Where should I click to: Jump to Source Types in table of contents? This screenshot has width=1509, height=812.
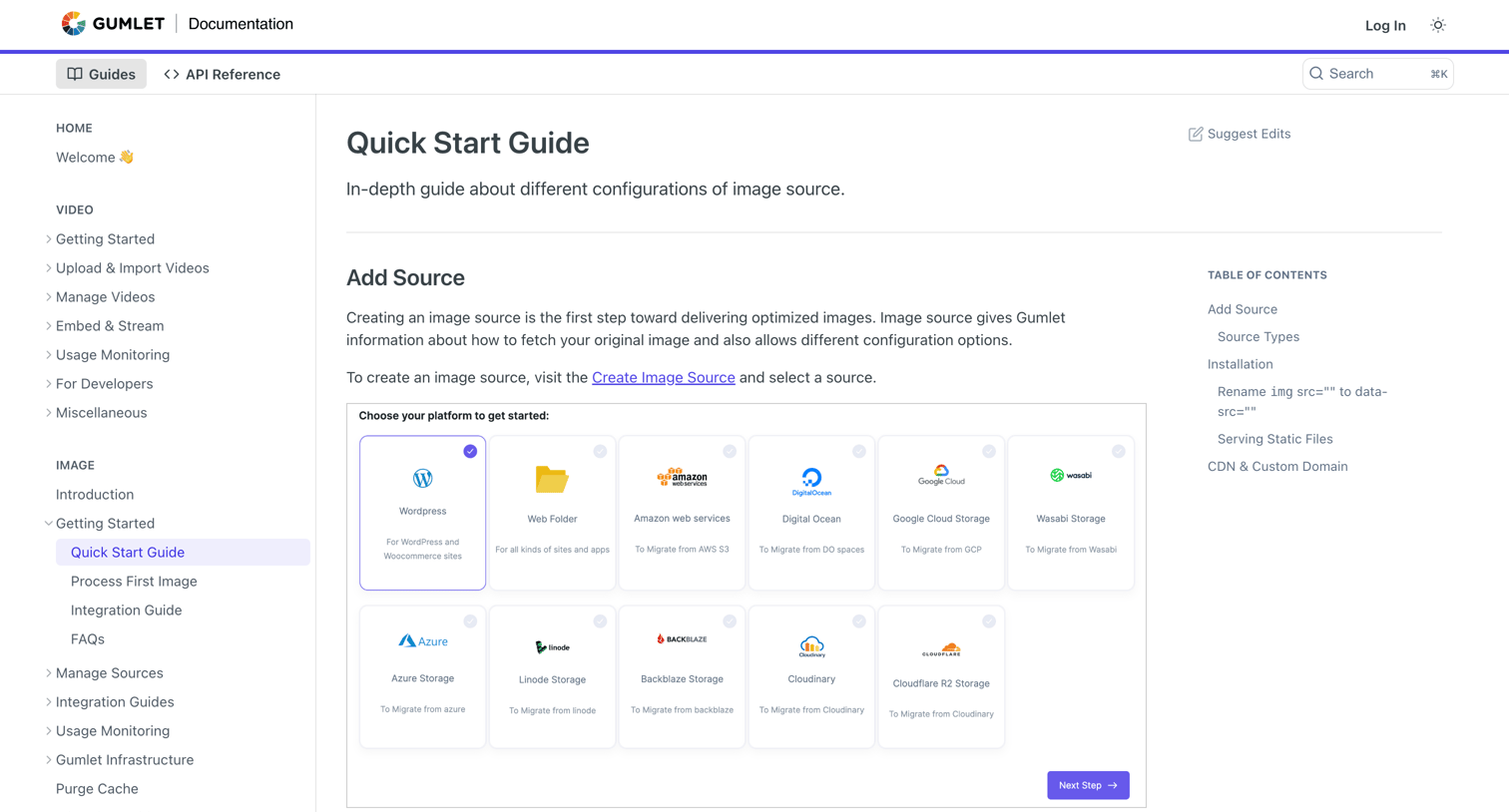[x=1258, y=337]
